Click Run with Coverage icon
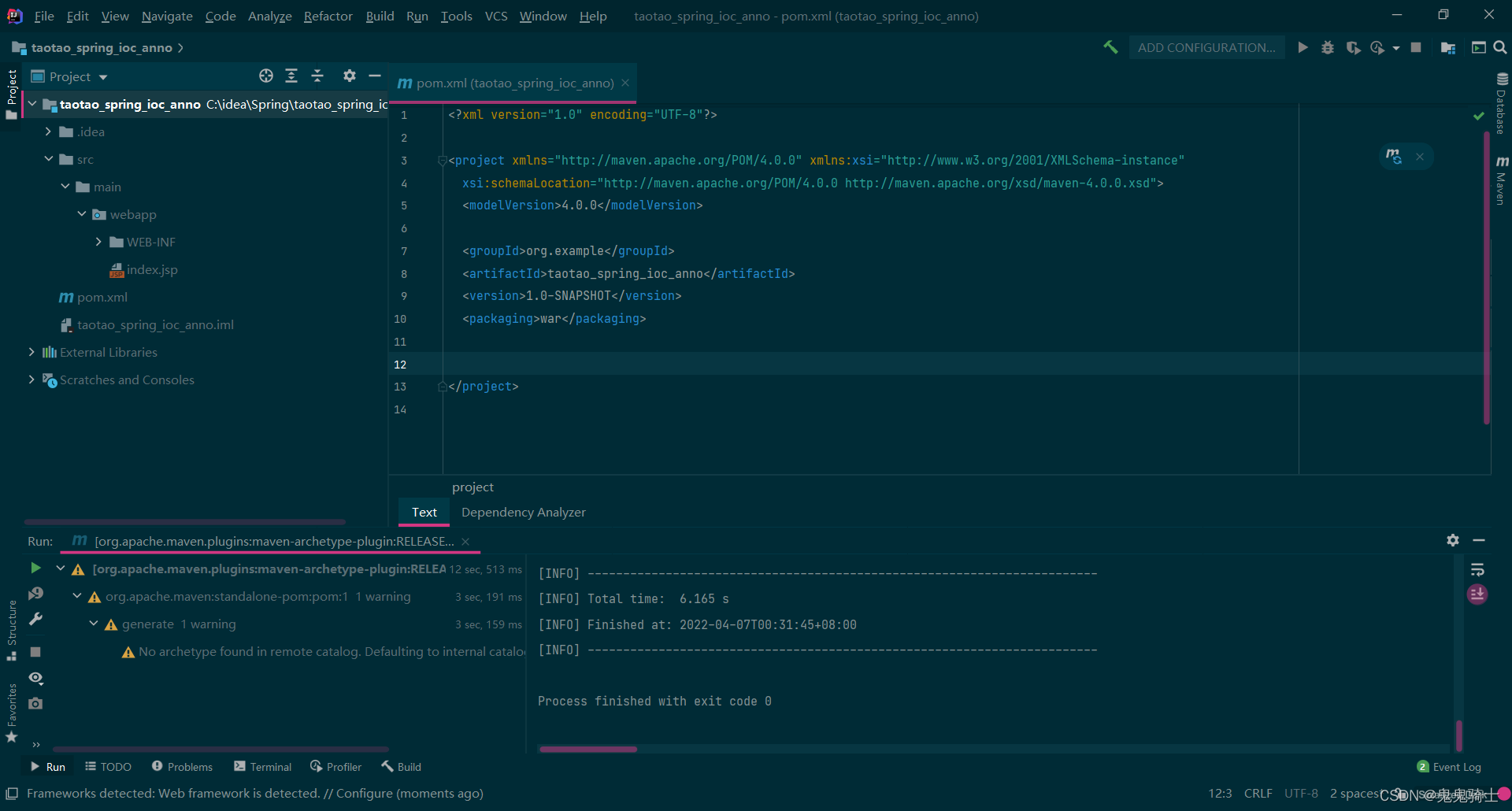1512x811 pixels. [1353, 47]
